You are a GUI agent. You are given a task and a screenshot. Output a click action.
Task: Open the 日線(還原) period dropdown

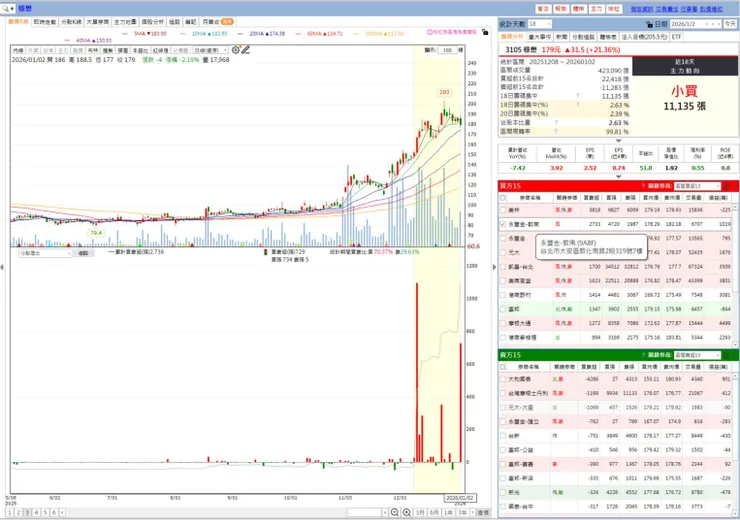point(211,50)
